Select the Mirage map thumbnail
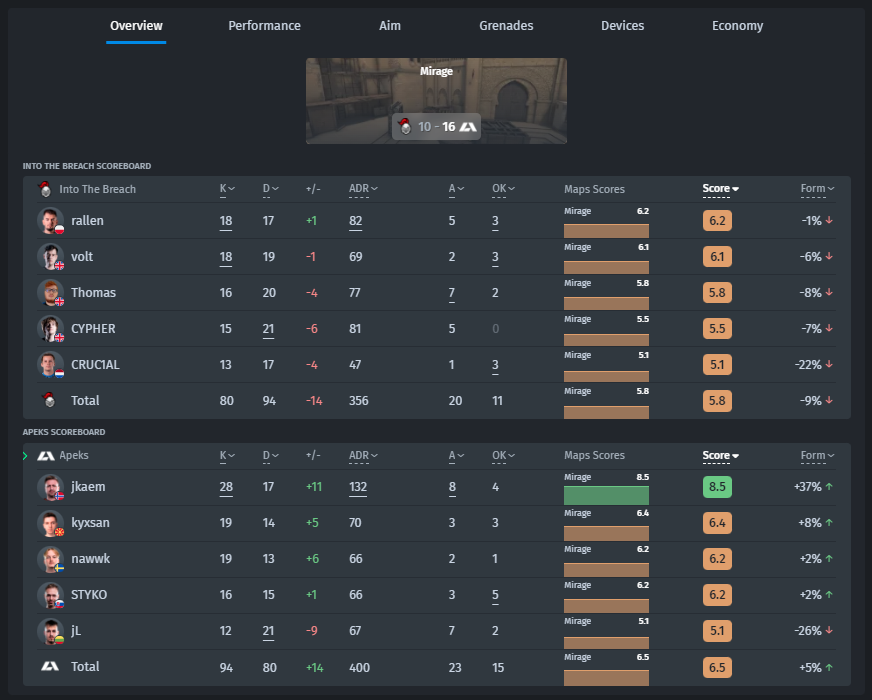This screenshot has height=700, width=872. click(x=437, y=101)
